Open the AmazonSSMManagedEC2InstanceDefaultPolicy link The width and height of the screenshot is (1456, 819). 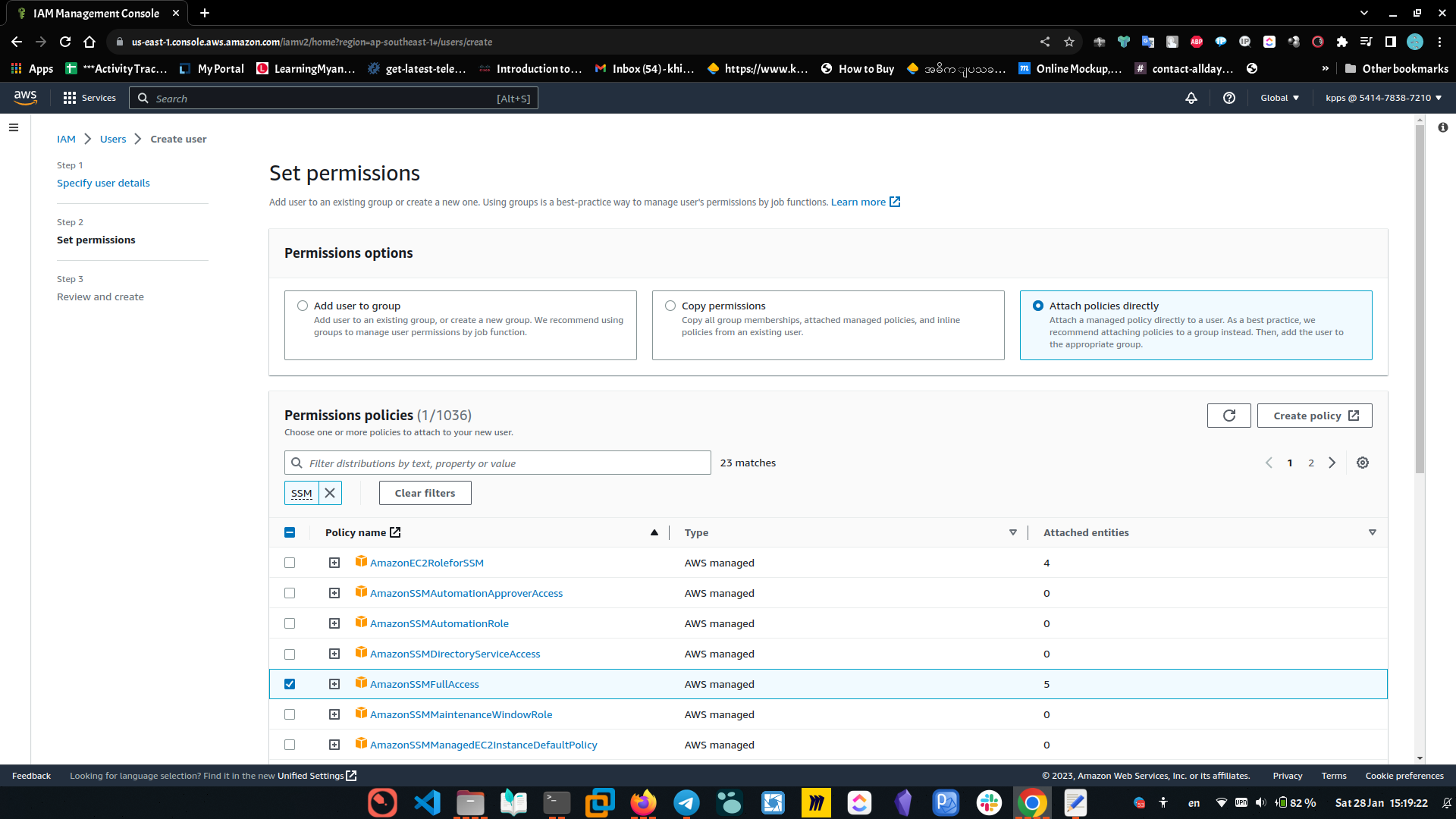point(484,745)
